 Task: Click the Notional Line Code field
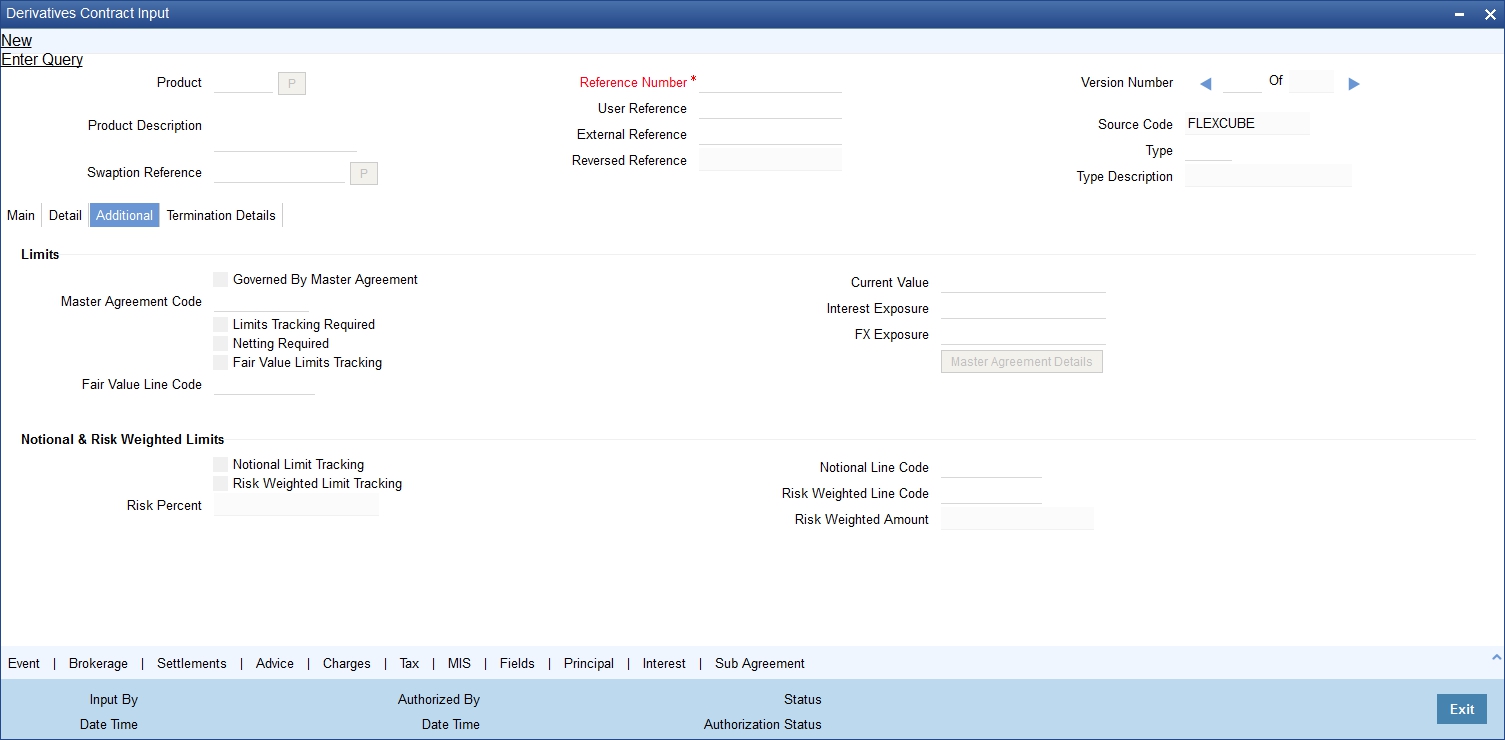coord(991,468)
